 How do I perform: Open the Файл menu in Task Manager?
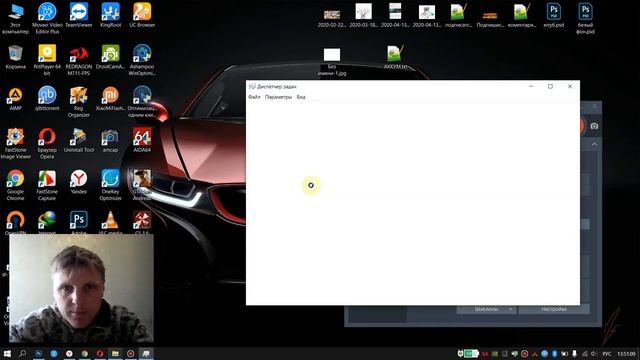coord(254,97)
